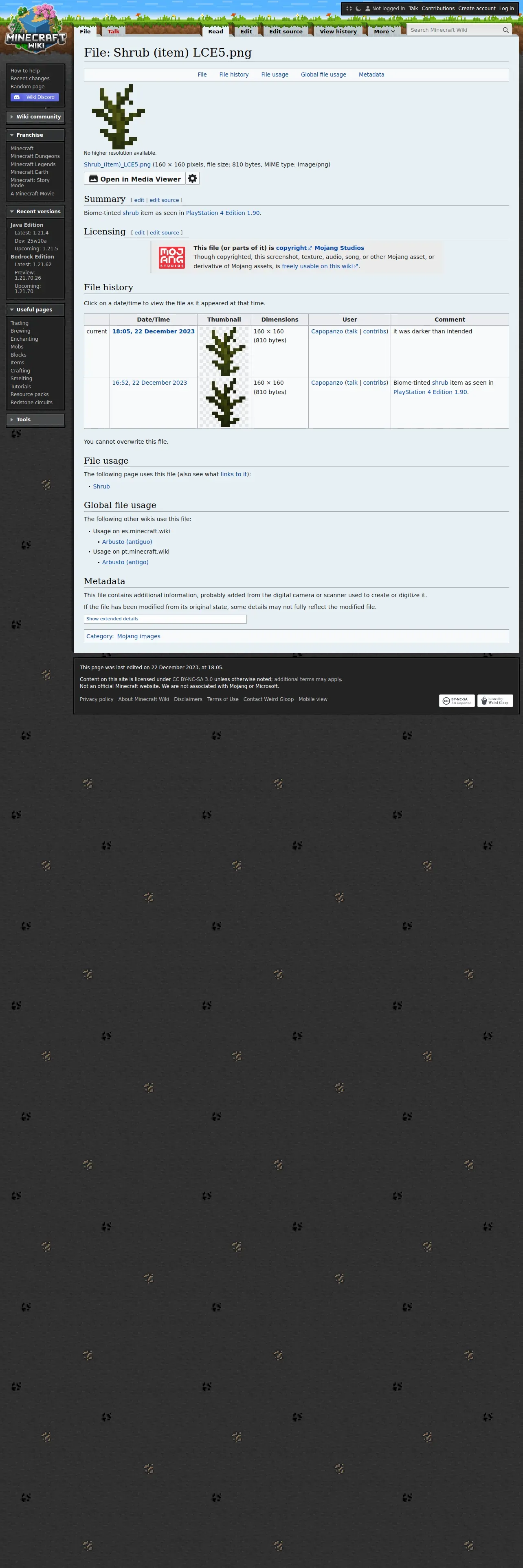Open the Random page link
This screenshot has width=523, height=1568.
click(x=27, y=86)
